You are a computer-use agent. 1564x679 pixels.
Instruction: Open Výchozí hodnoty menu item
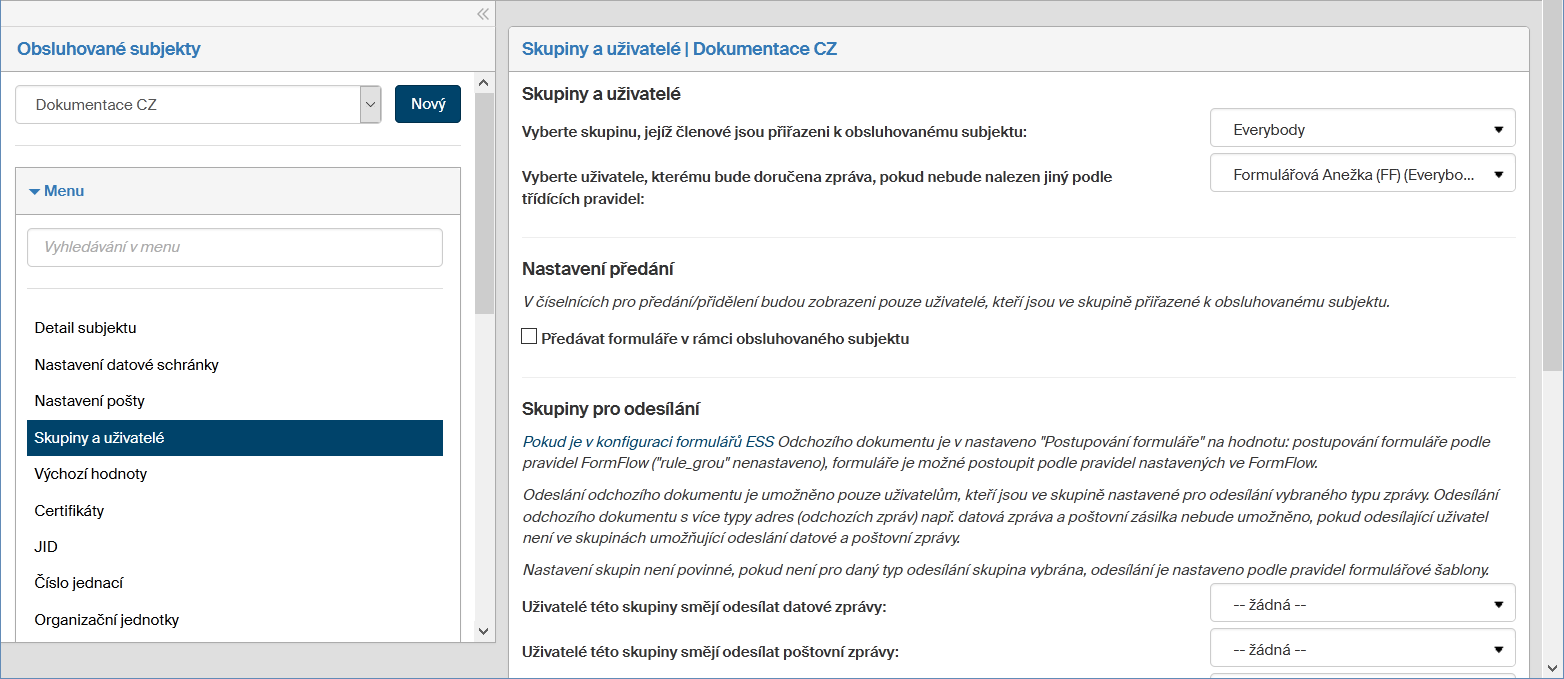[91, 474]
